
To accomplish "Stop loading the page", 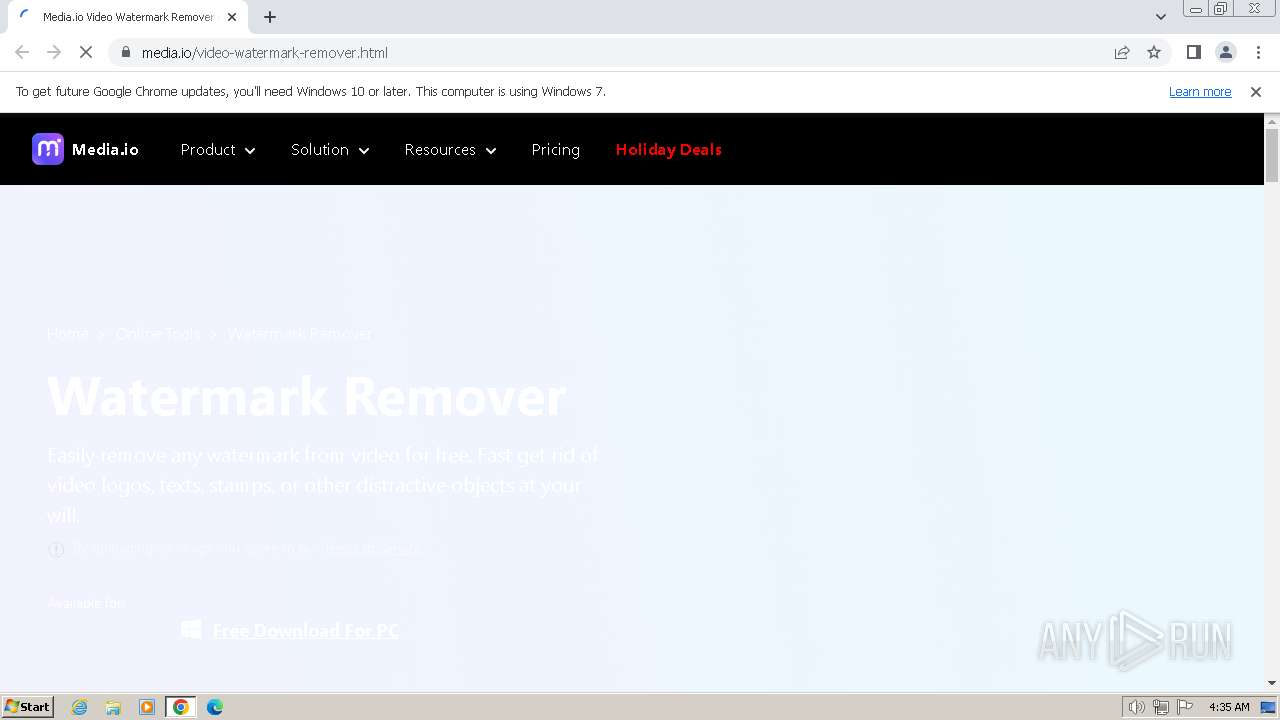I will pyautogui.click(x=86, y=52).
